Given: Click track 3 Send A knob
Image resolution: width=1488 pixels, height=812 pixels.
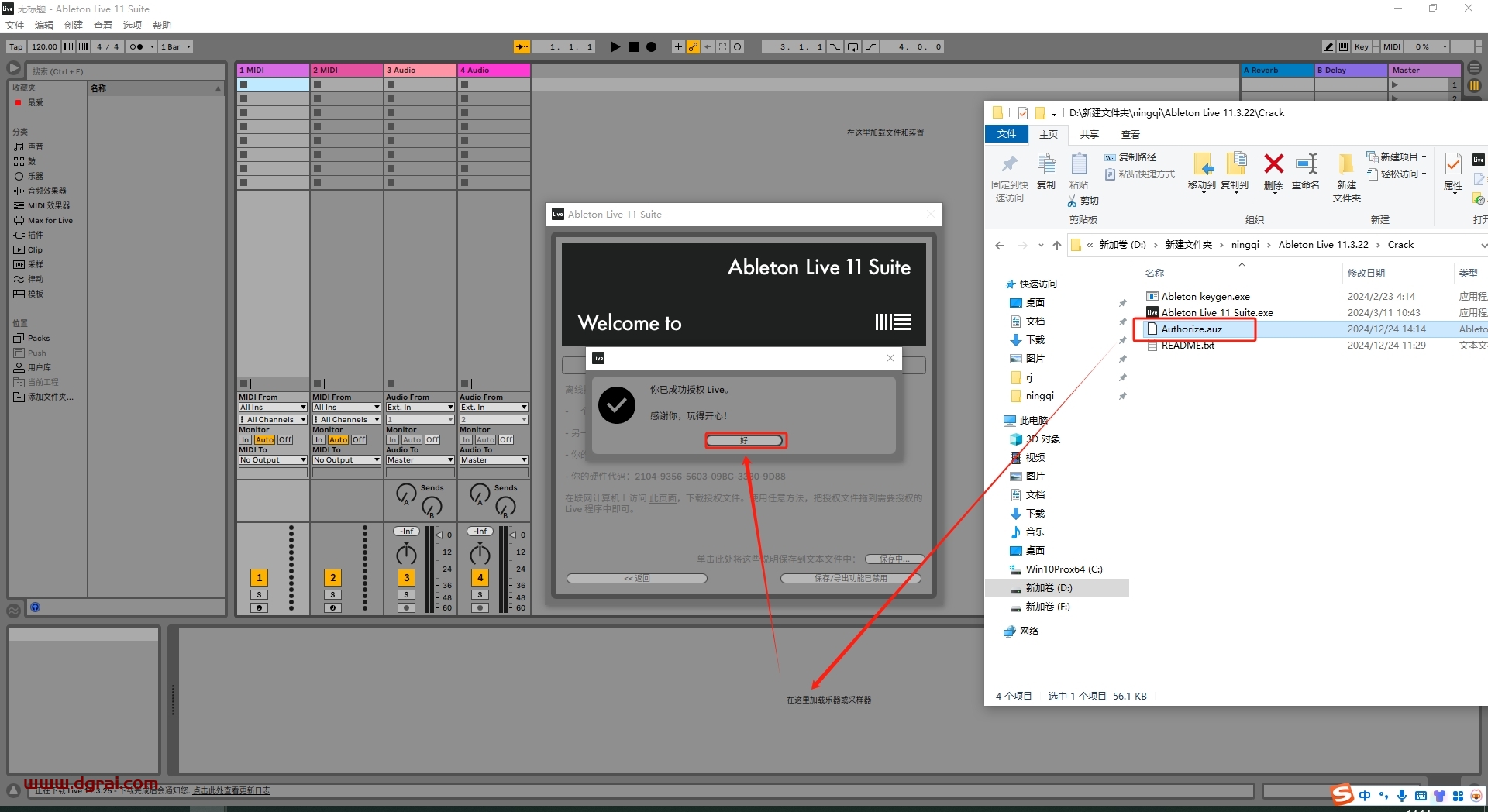Looking at the screenshot, I should (x=406, y=494).
